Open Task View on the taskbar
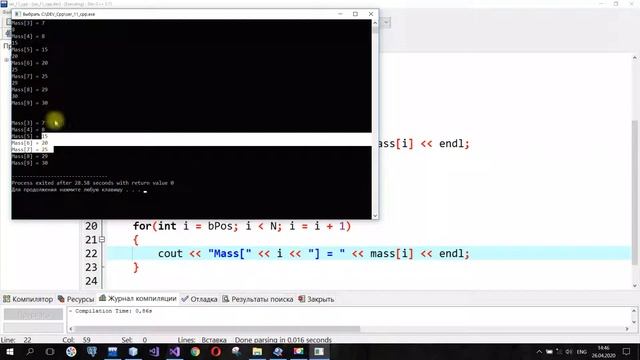 tap(50, 351)
